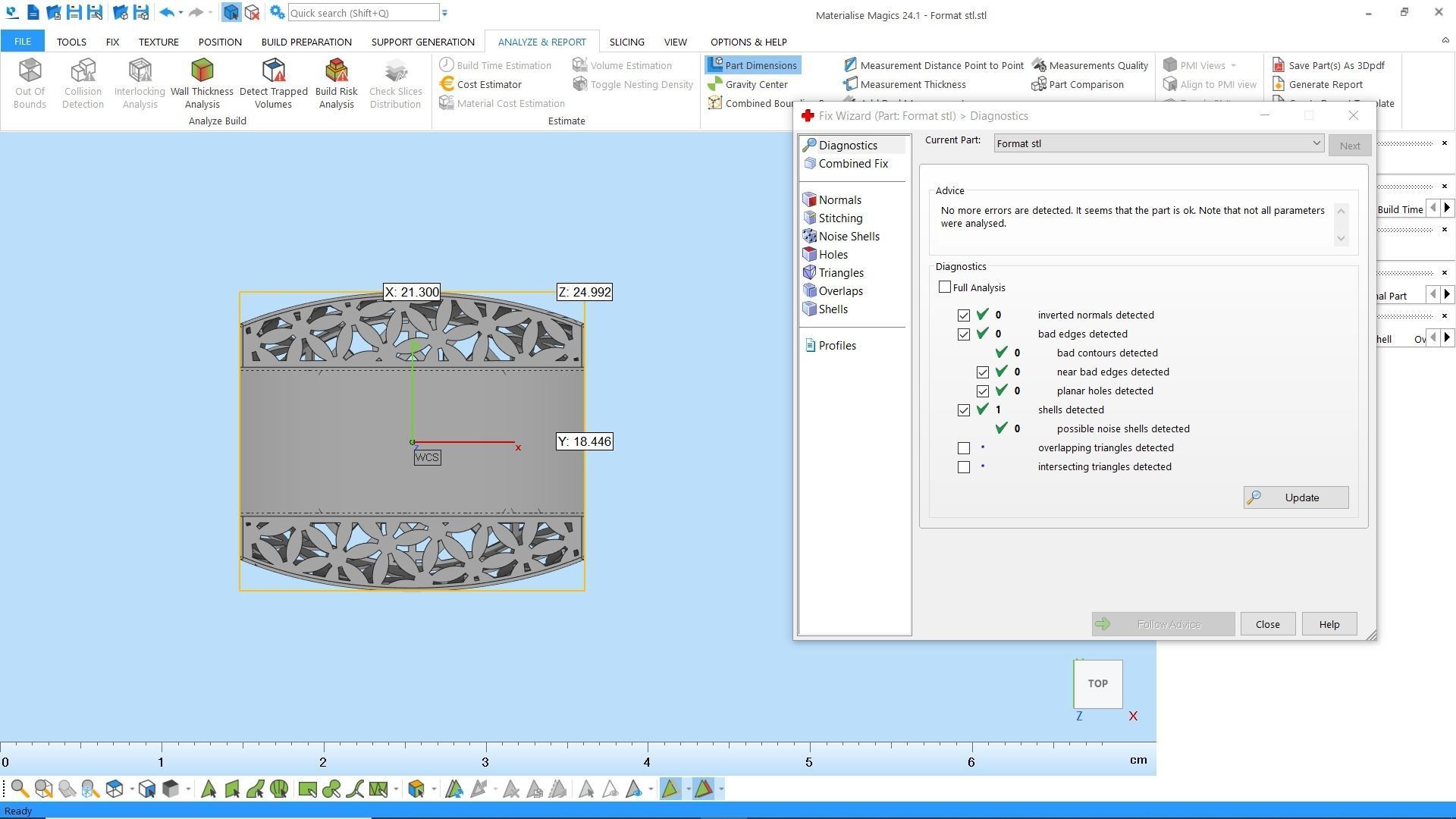This screenshot has width=1456, height=819.
Task: Uncheck inverted normals detected checkbox
Action: [x=964, y=315]
